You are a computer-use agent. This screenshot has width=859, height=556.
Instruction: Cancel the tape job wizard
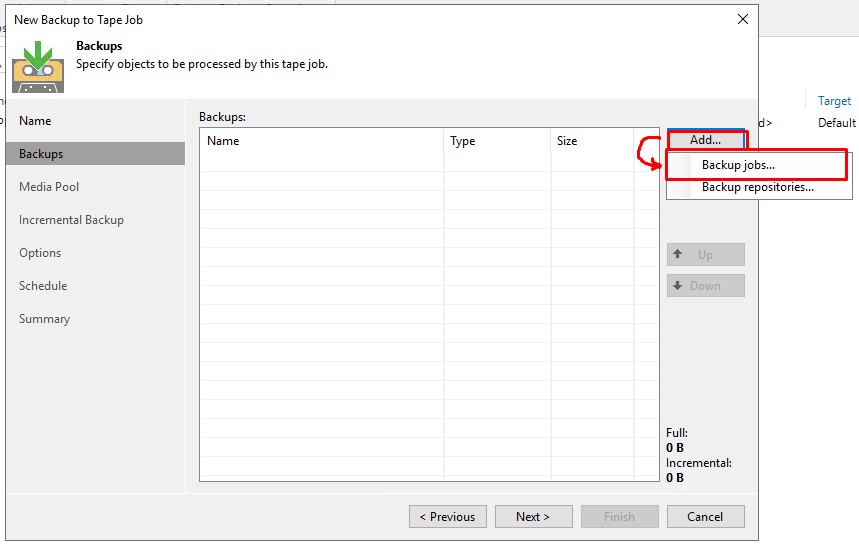[705, 517]
